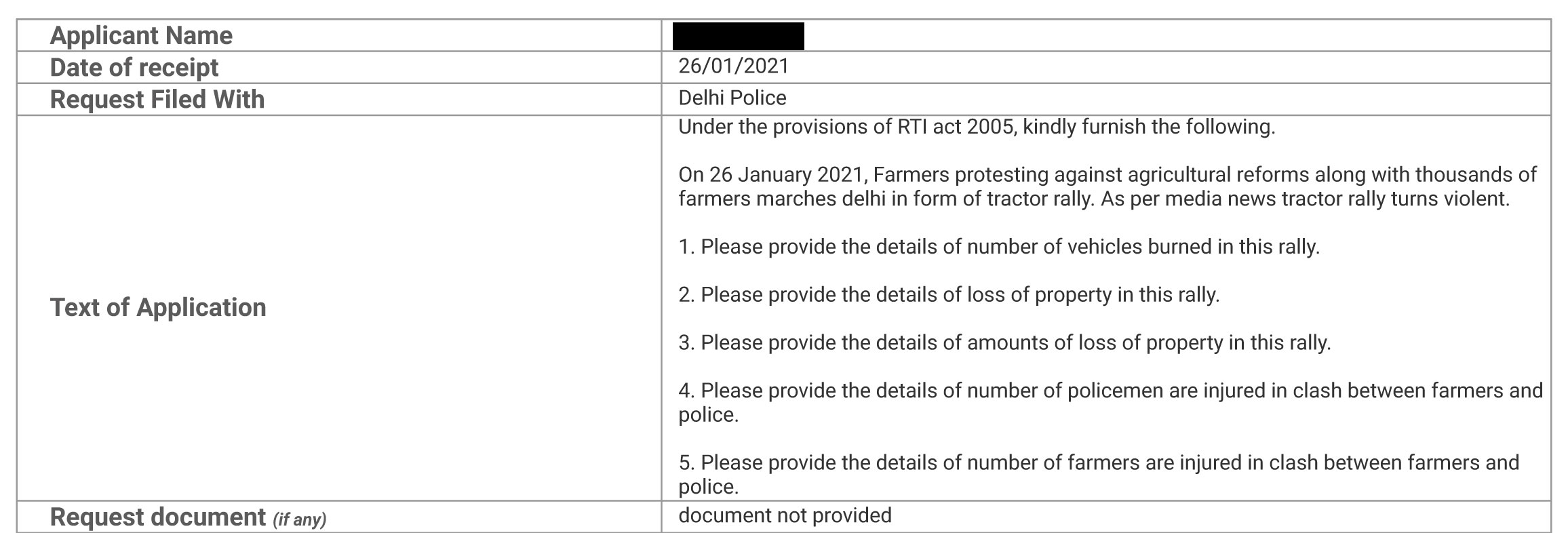Click the italic (if any) note
The width and height of the screenshot is (1568, 533).
[299, 519]
